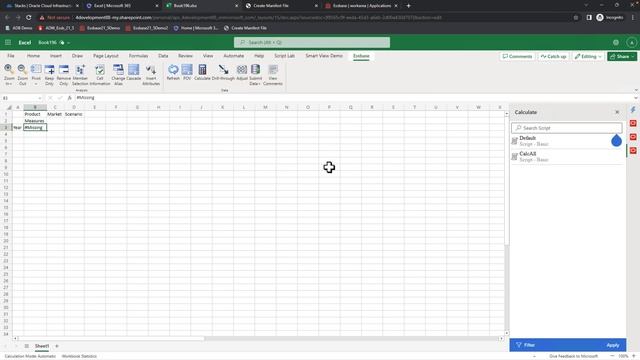Click the Workbook Statistics status item
The image size is (640, 360).
coord(79,356)
